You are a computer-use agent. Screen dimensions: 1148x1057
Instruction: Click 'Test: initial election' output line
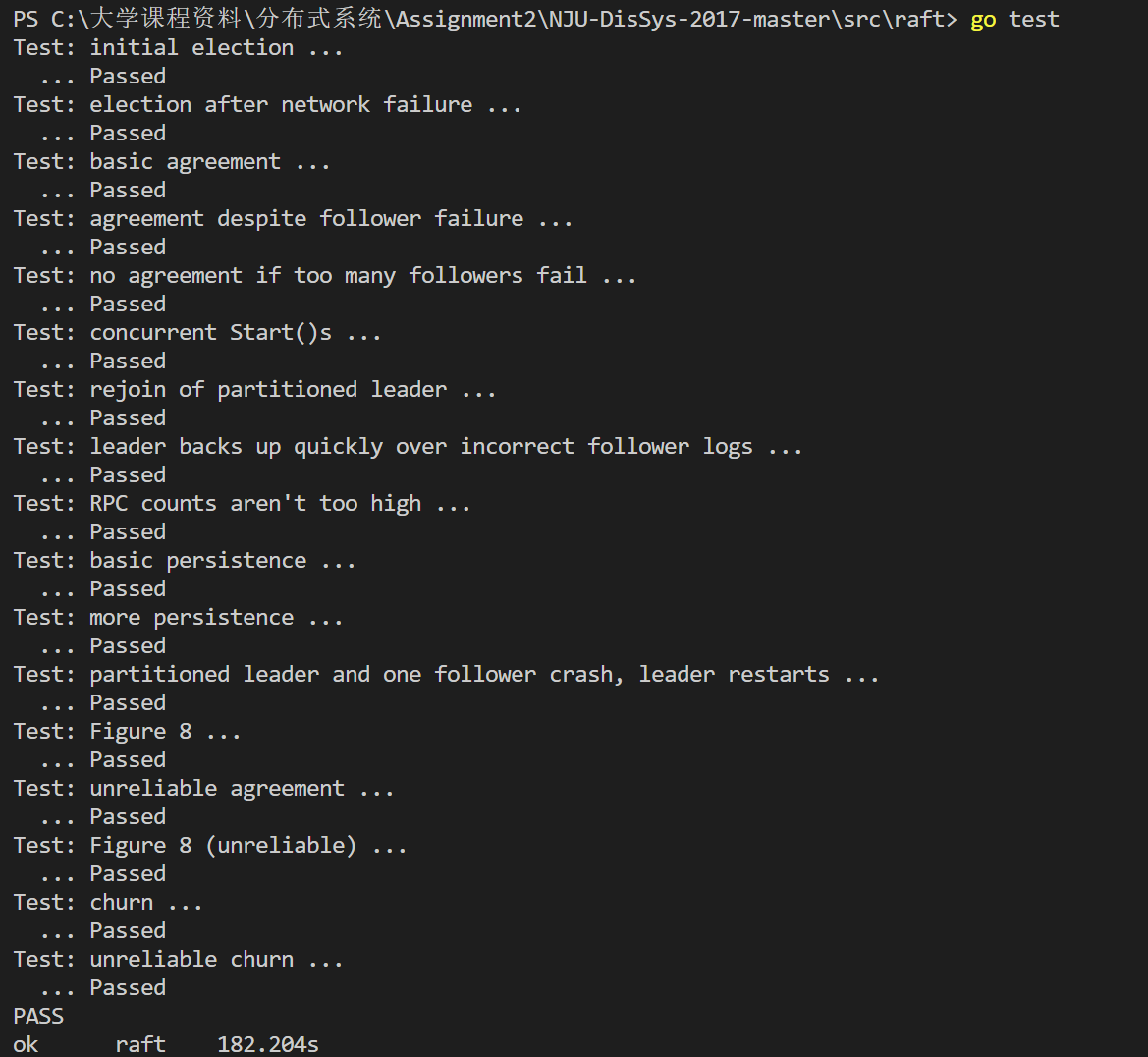coord(178,47)
